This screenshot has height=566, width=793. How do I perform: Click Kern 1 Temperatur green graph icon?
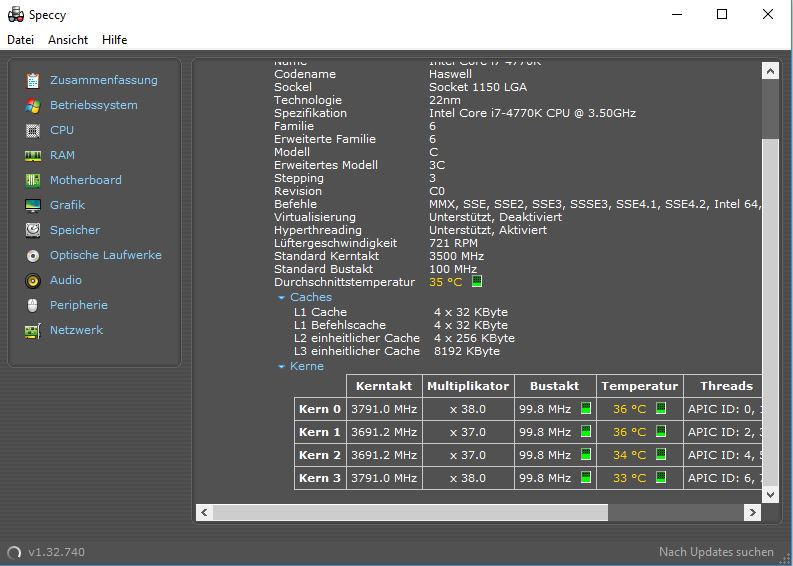pos(660,431)
